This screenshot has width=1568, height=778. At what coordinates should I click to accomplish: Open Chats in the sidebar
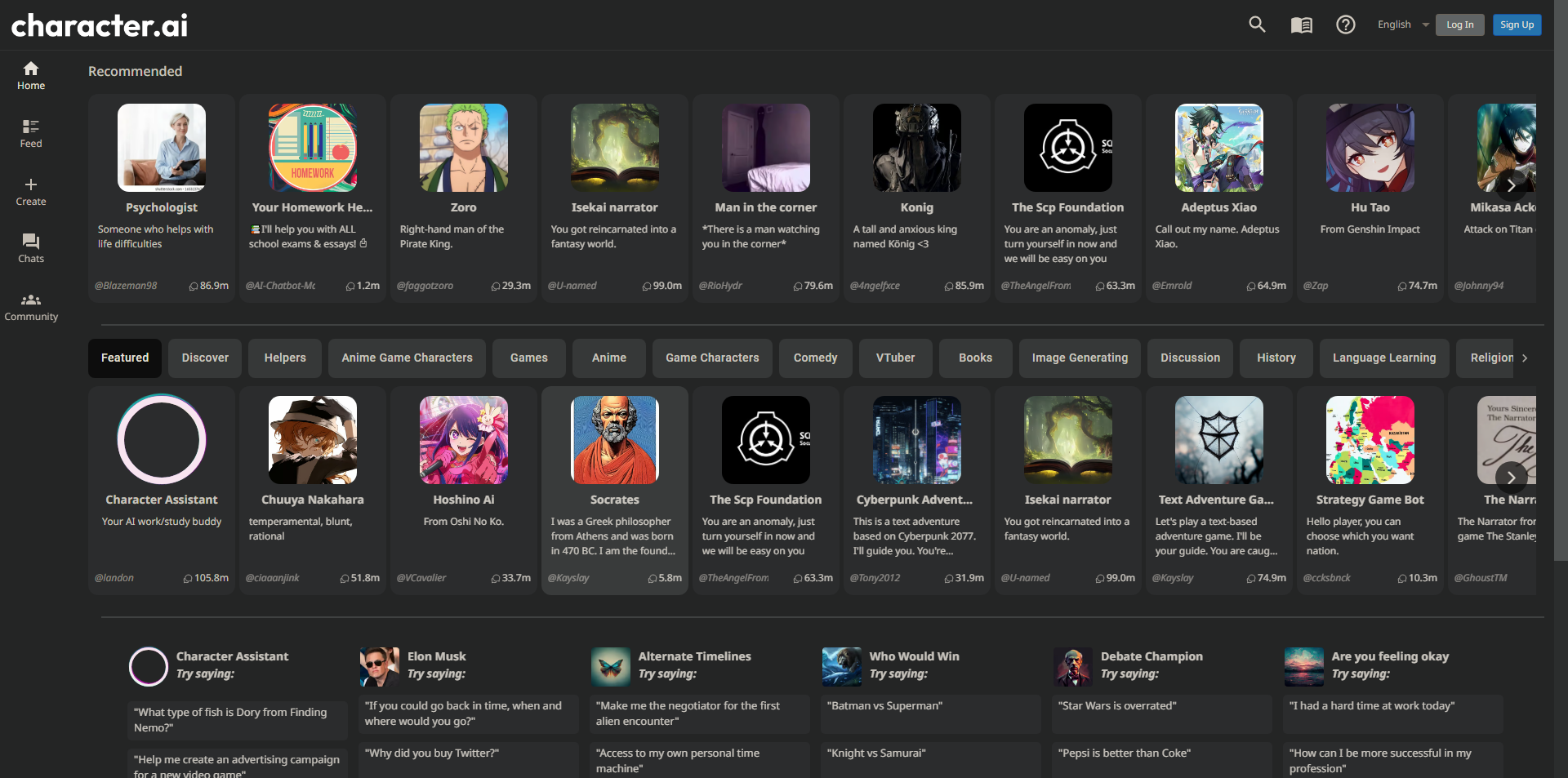coord(31,249)
